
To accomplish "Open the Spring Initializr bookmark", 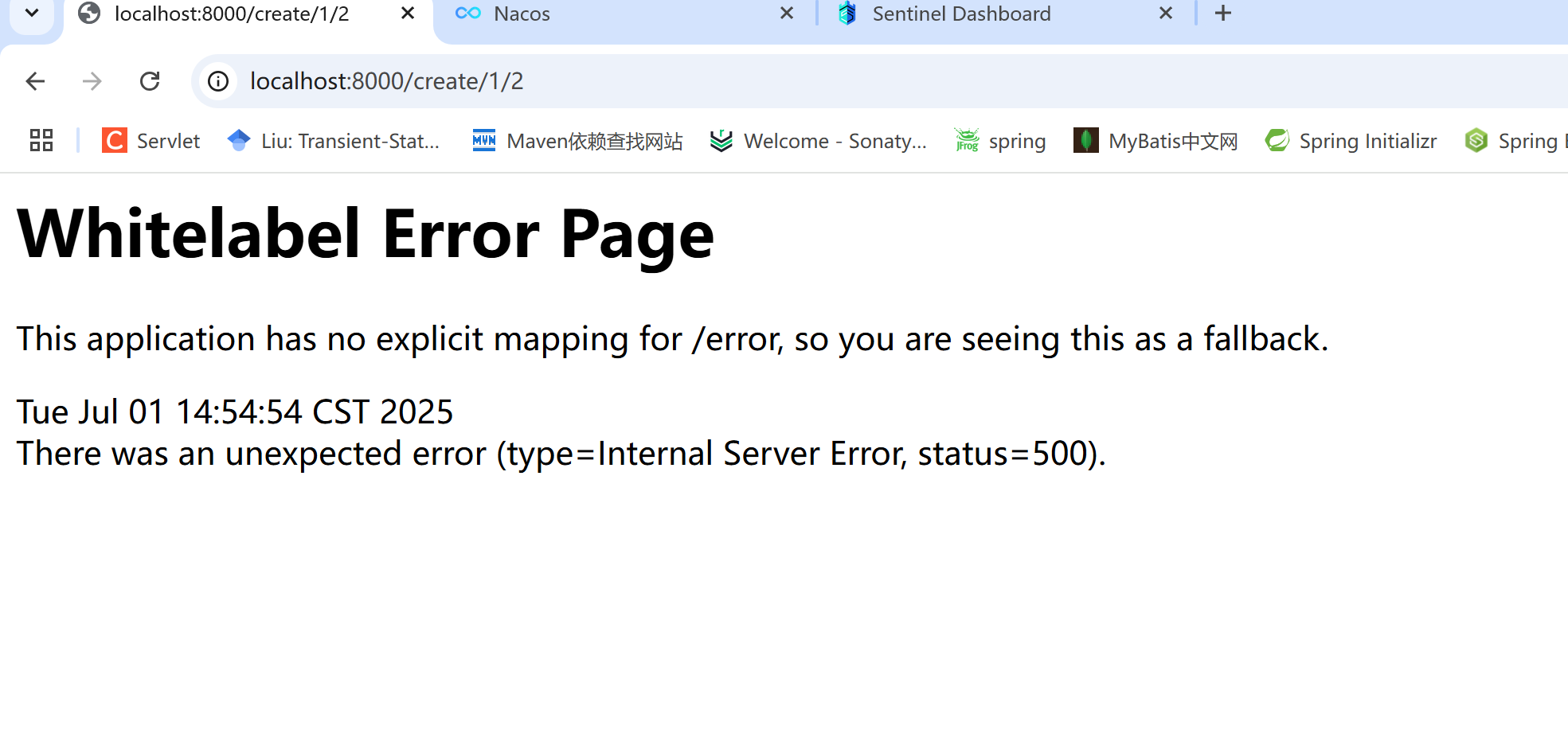I will [1351, 141].
